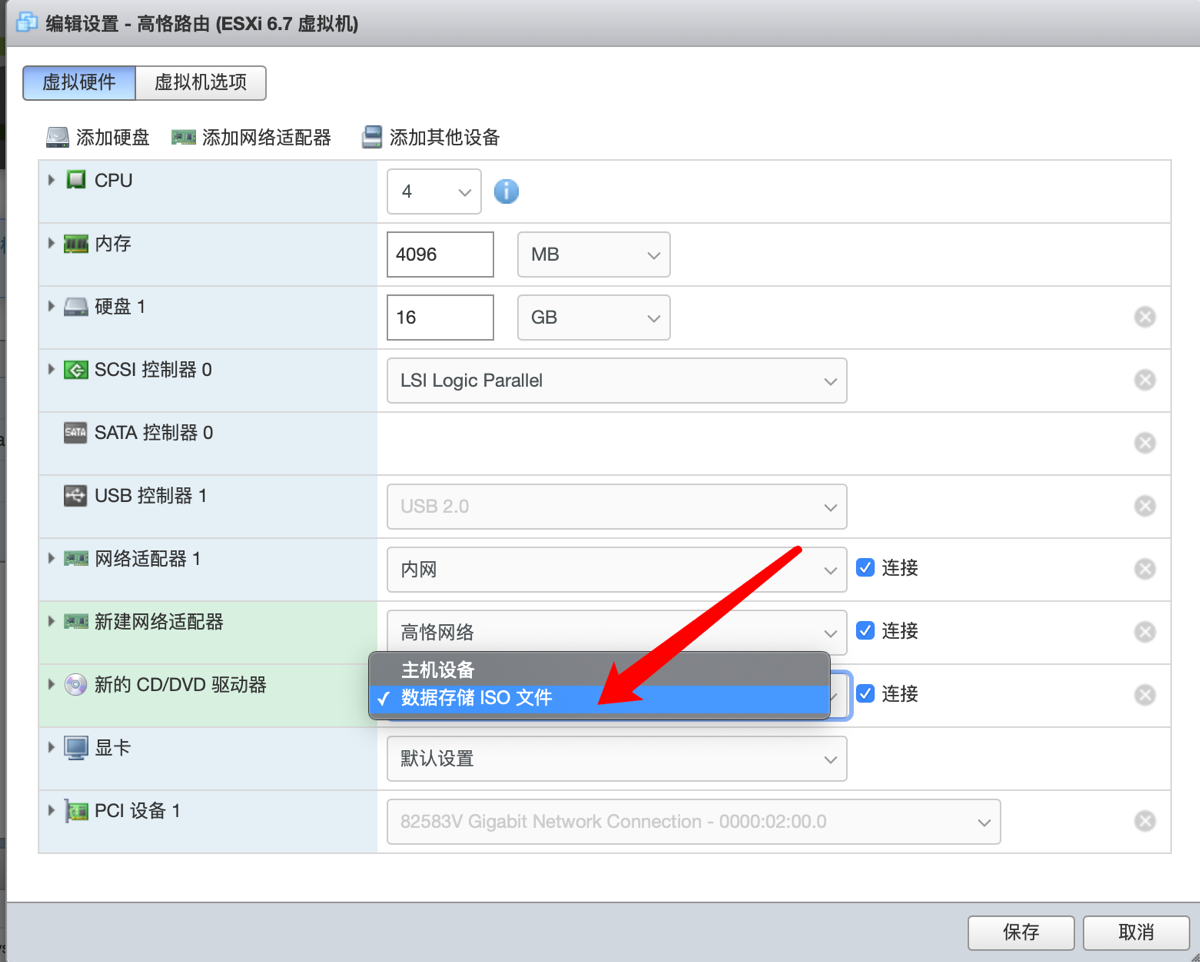Expand the 硬盘 1 row
Screen dimensions: 1200x962
[x=52, y=306]
